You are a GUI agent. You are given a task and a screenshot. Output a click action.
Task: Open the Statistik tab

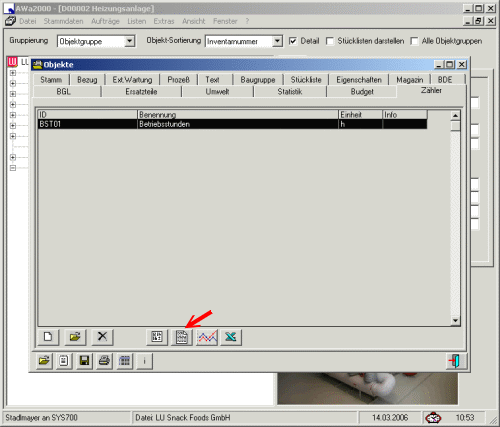[290, 92]
